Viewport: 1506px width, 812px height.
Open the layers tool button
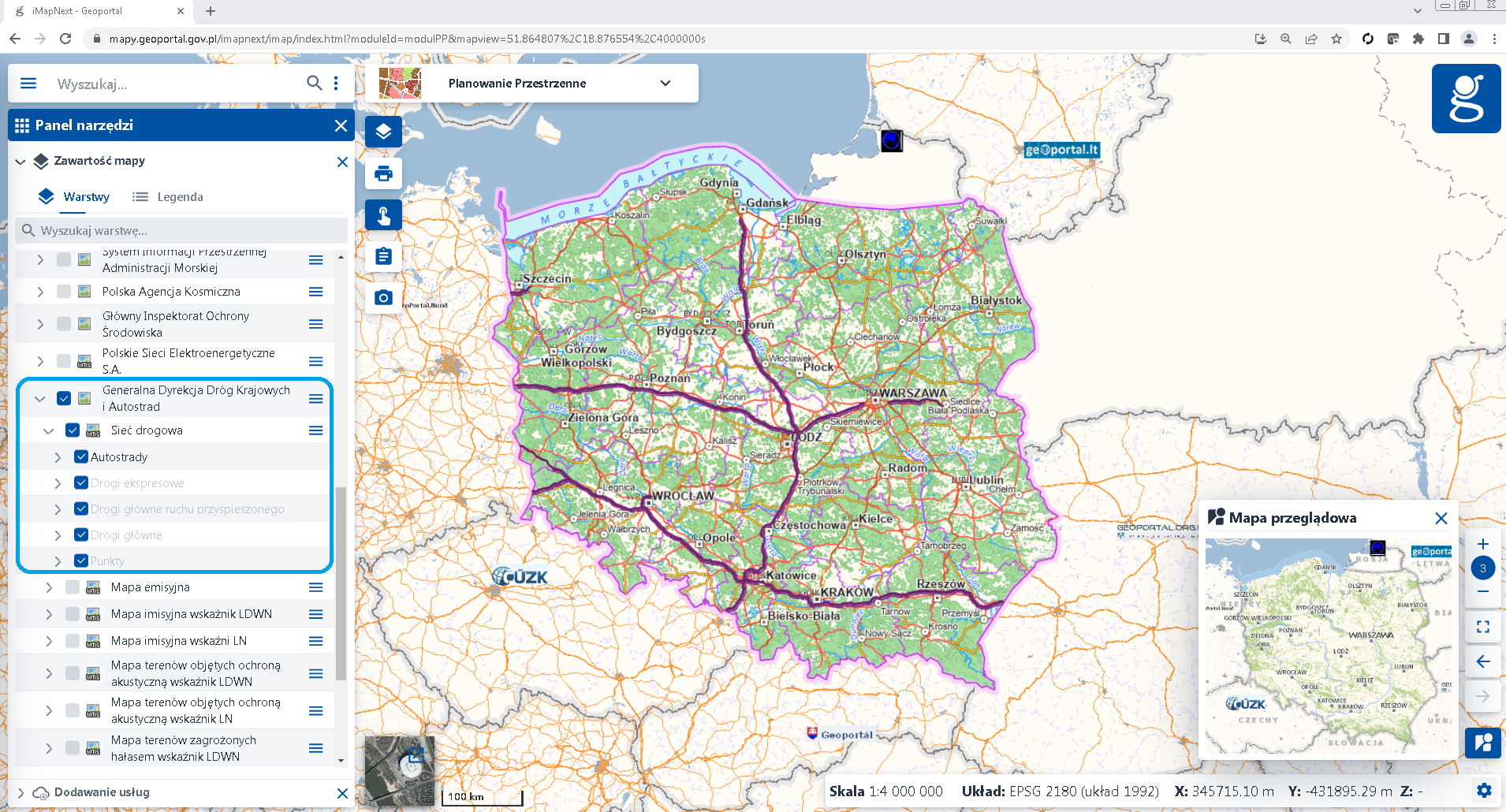point(383,132)
